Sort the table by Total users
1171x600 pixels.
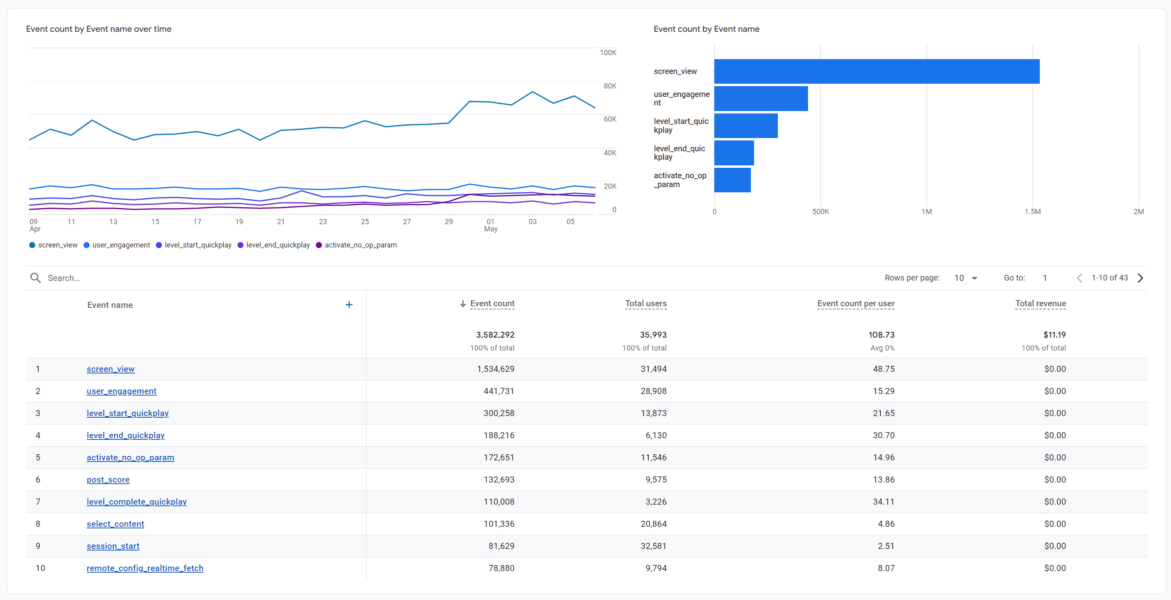click(646, 303)
